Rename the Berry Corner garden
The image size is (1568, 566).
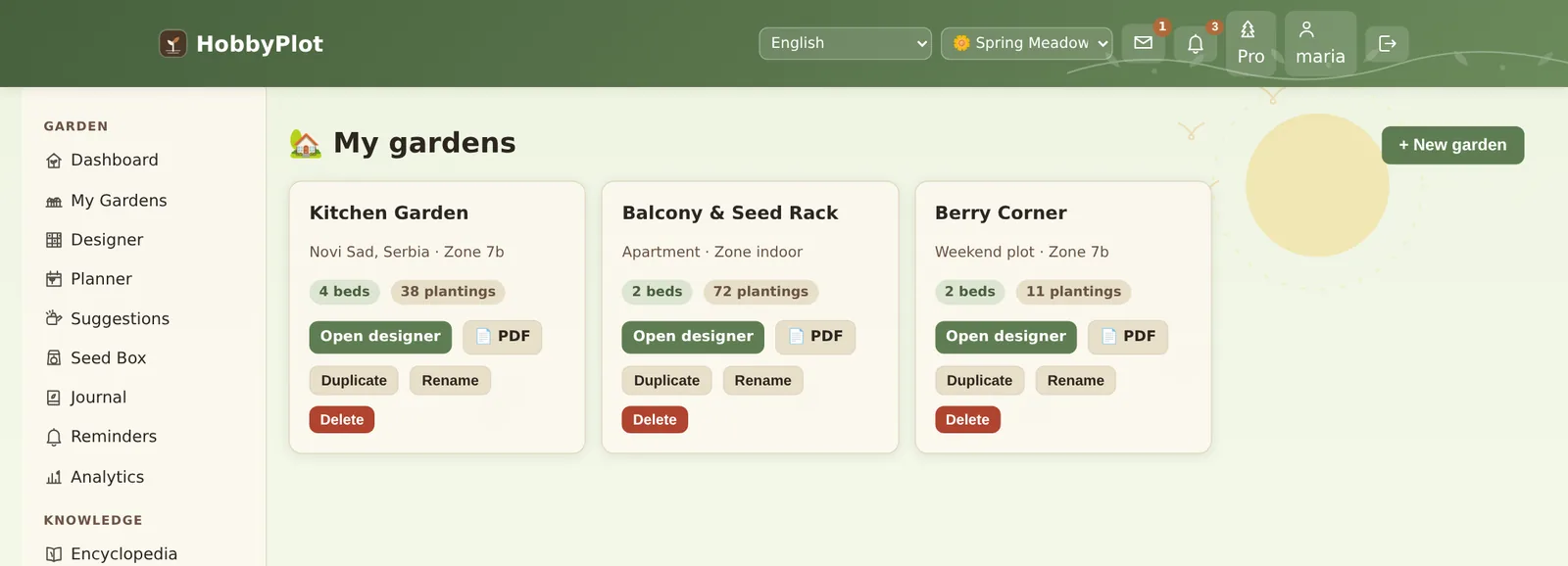click(x=1075, y=380)
